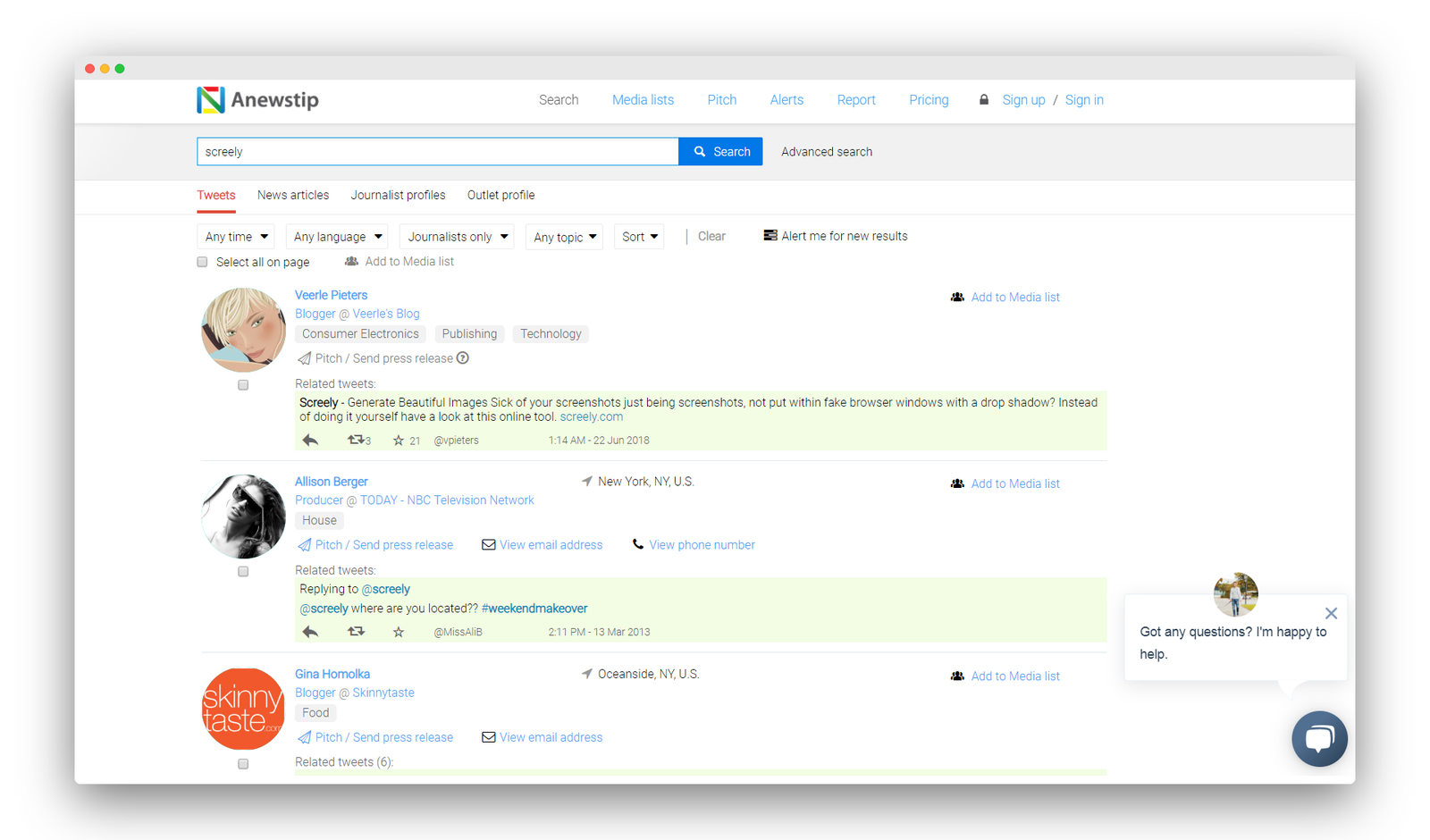Expand the Journalists only dropdown

click(x=457, y=237)
